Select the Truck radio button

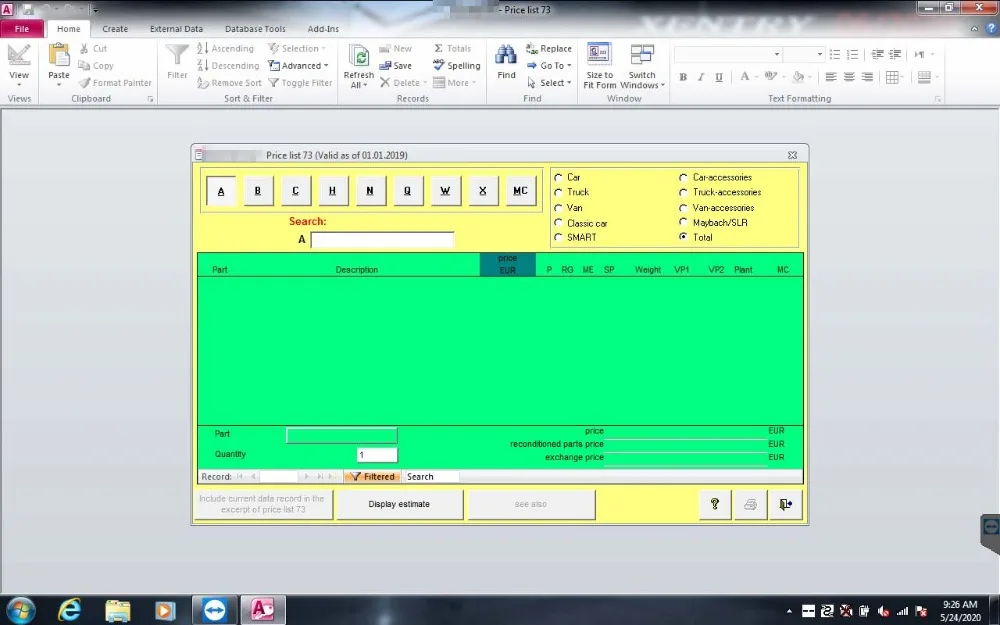[x=558, y=192]
